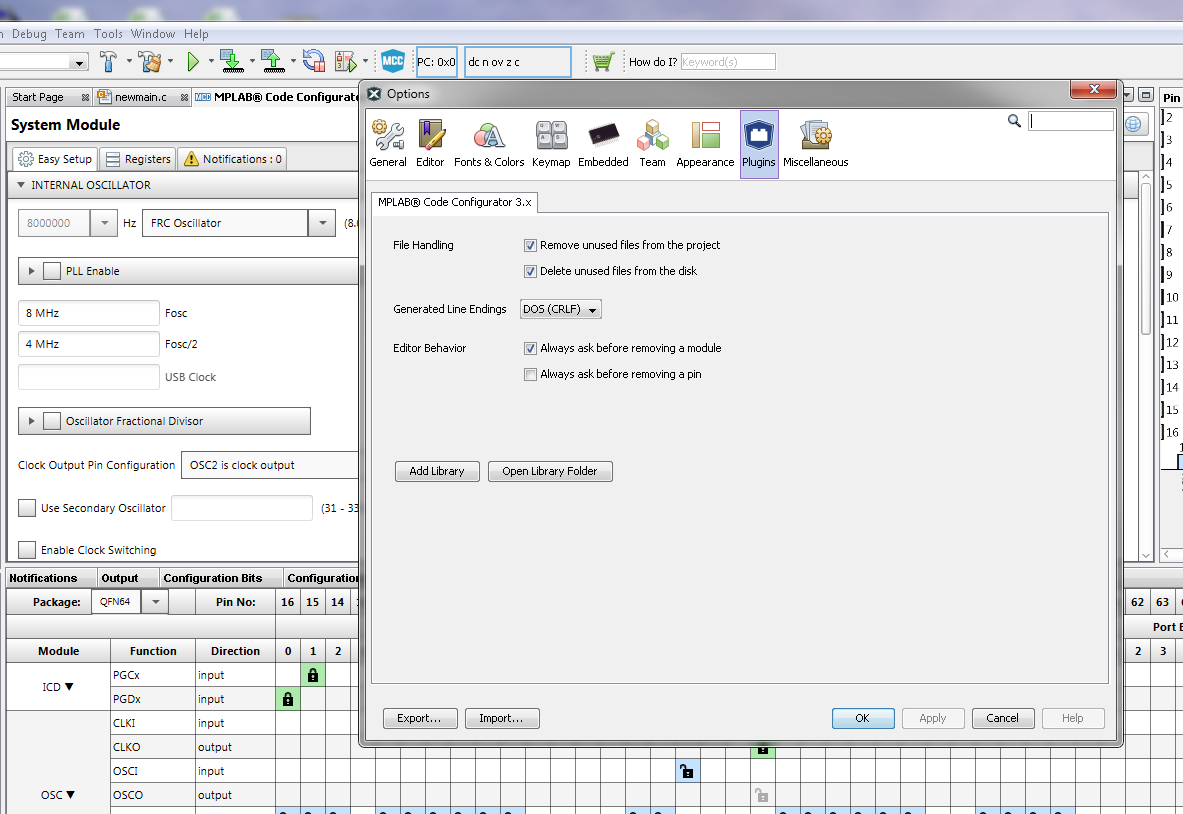The height and width of the screenshot is (814, 1183).
Task: Open the FRC Oscillator selection dropdown
Action: (320, 222)
